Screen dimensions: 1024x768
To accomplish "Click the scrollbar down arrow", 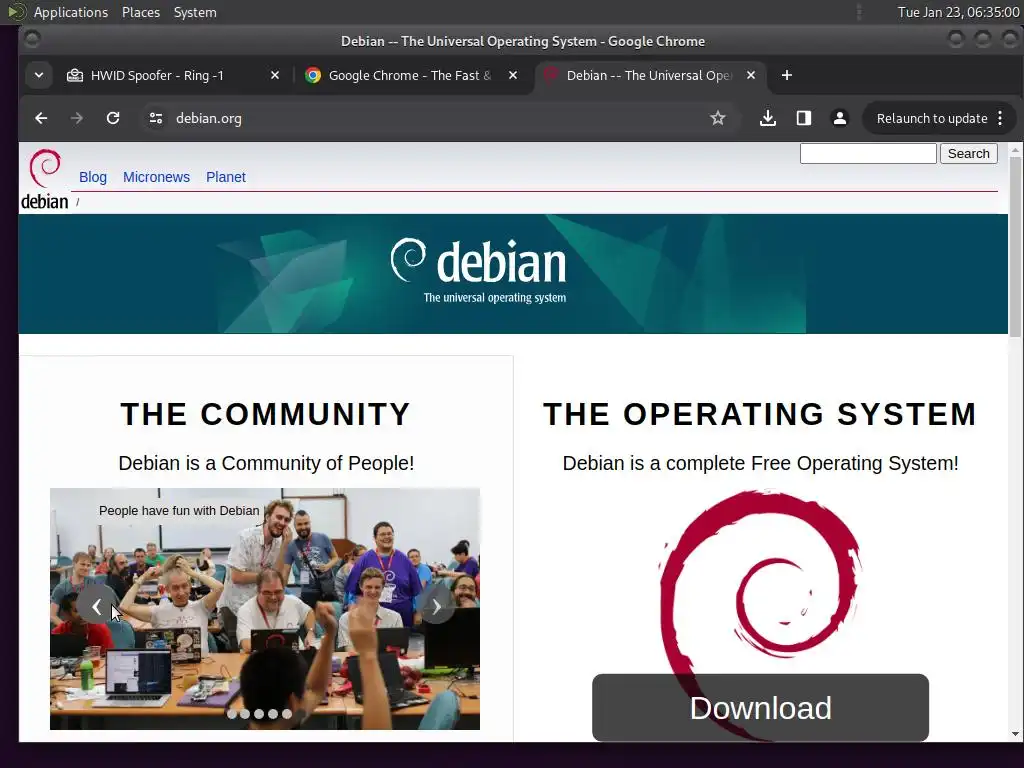I will (x=1015, y=734).
